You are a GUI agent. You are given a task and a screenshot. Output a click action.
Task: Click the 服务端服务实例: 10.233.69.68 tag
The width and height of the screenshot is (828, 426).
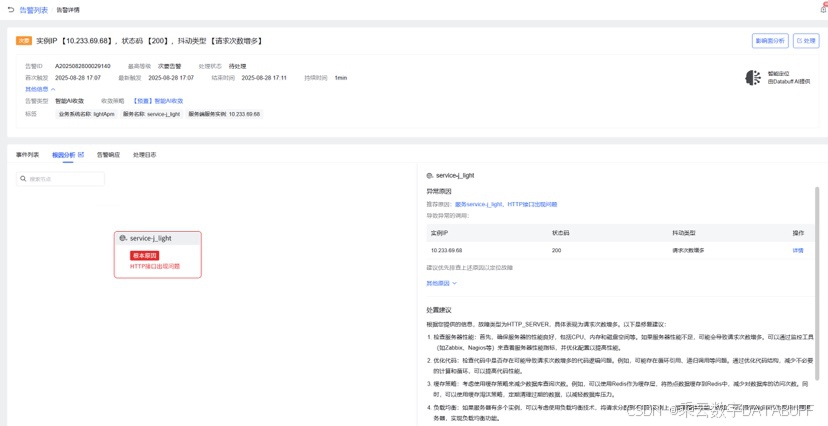click(x=224, y=114)
